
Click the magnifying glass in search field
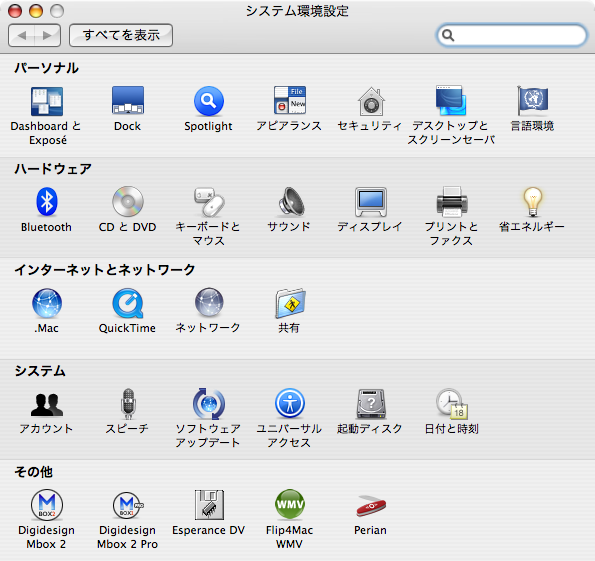(x=448, y=35)
